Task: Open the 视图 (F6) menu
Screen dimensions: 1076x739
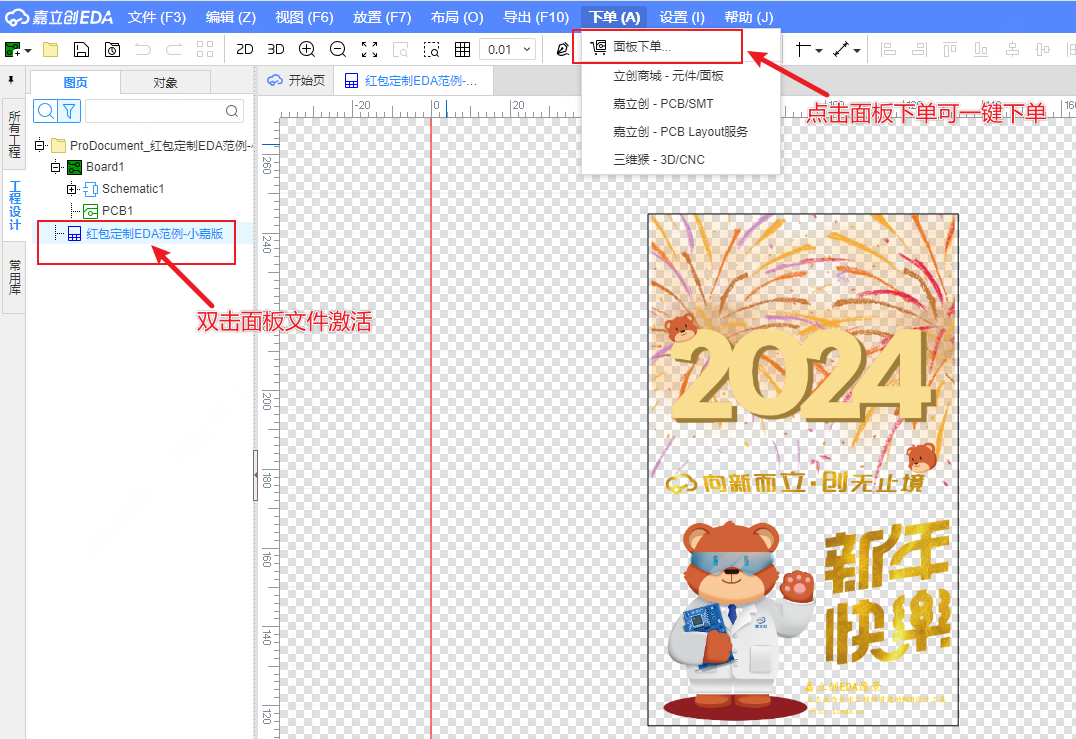Action: point(304,17)
